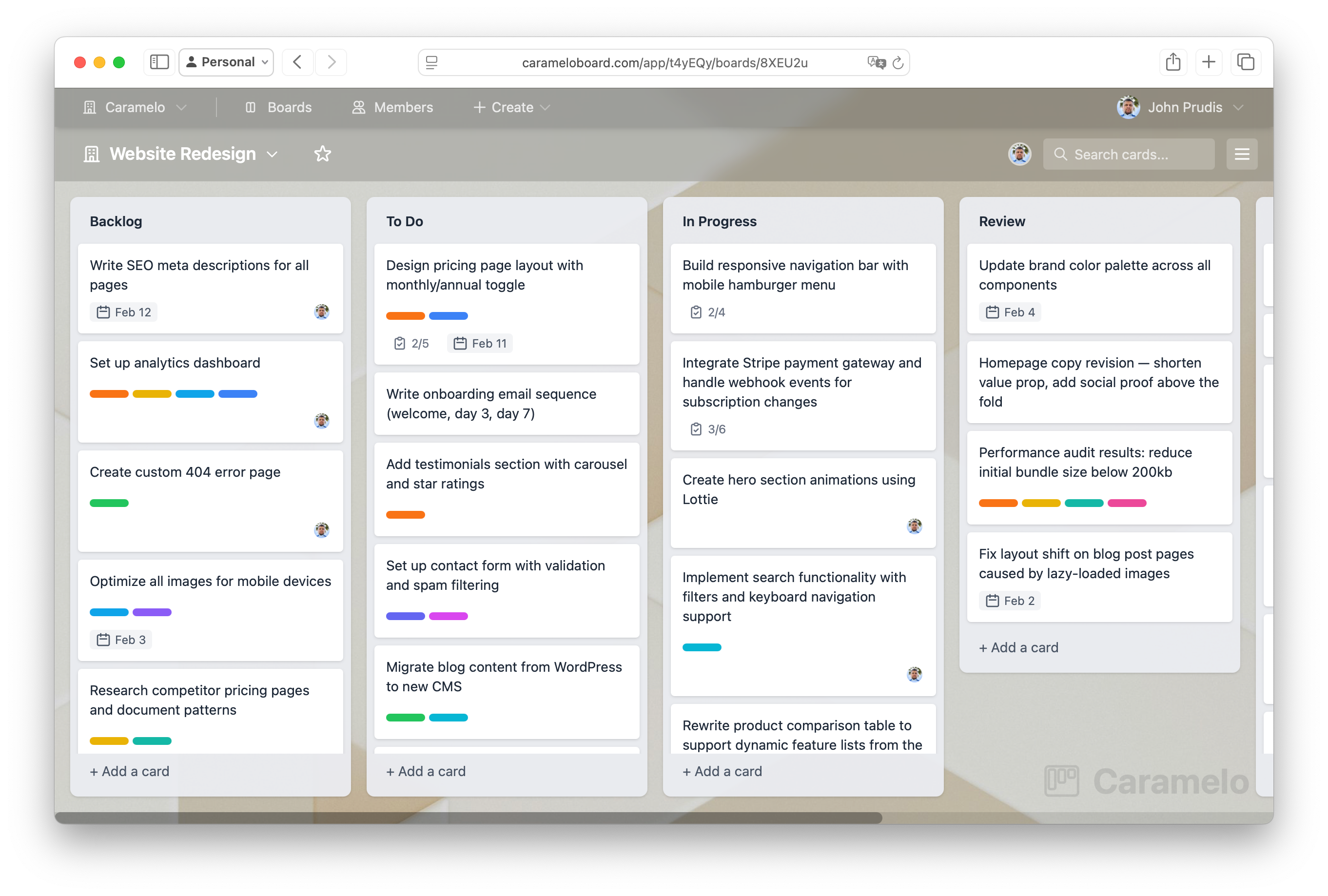Click the green label on the 404 error page card
Viewport: 1328px width, 896px height.
109,503
